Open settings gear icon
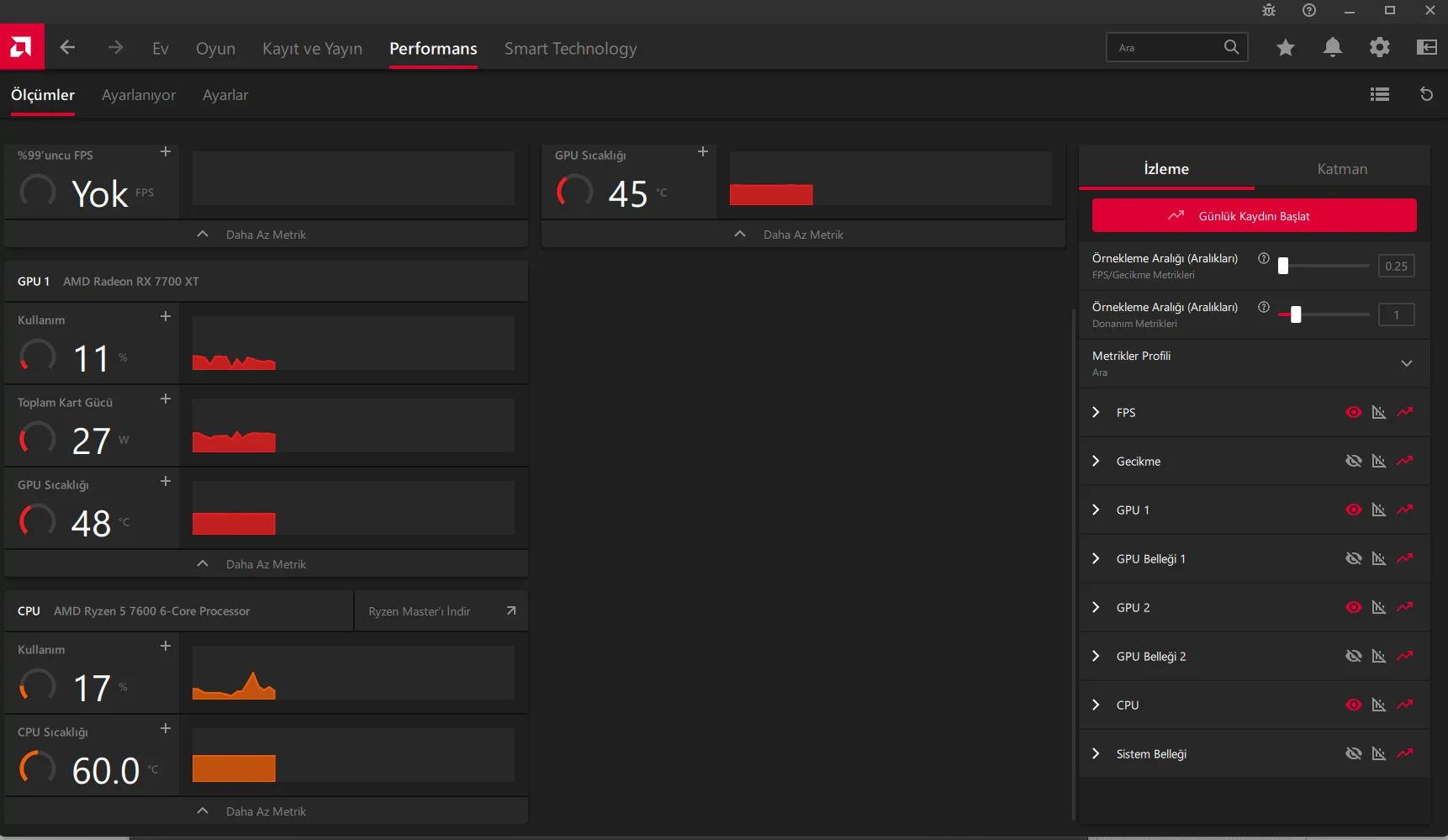 pos(1380,48)
